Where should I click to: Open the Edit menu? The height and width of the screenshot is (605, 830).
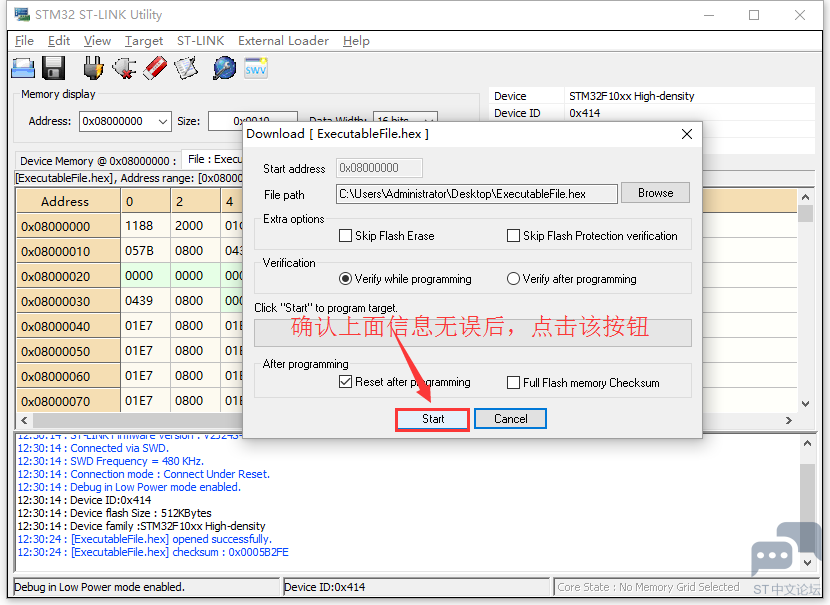59,41
